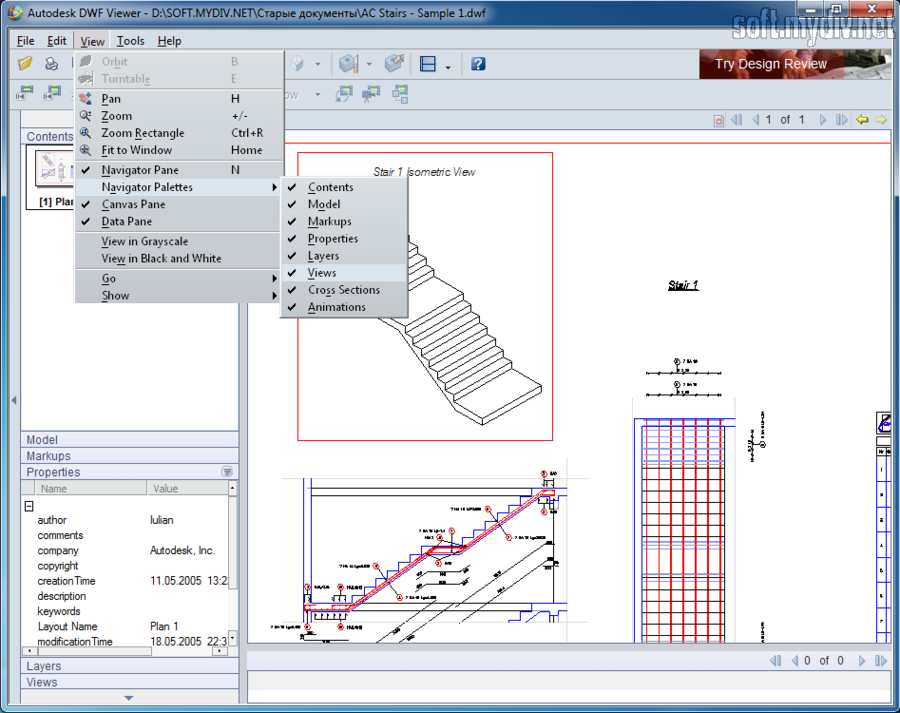Go to first page in top navigation
900x713 pixels.
point(736,120)
